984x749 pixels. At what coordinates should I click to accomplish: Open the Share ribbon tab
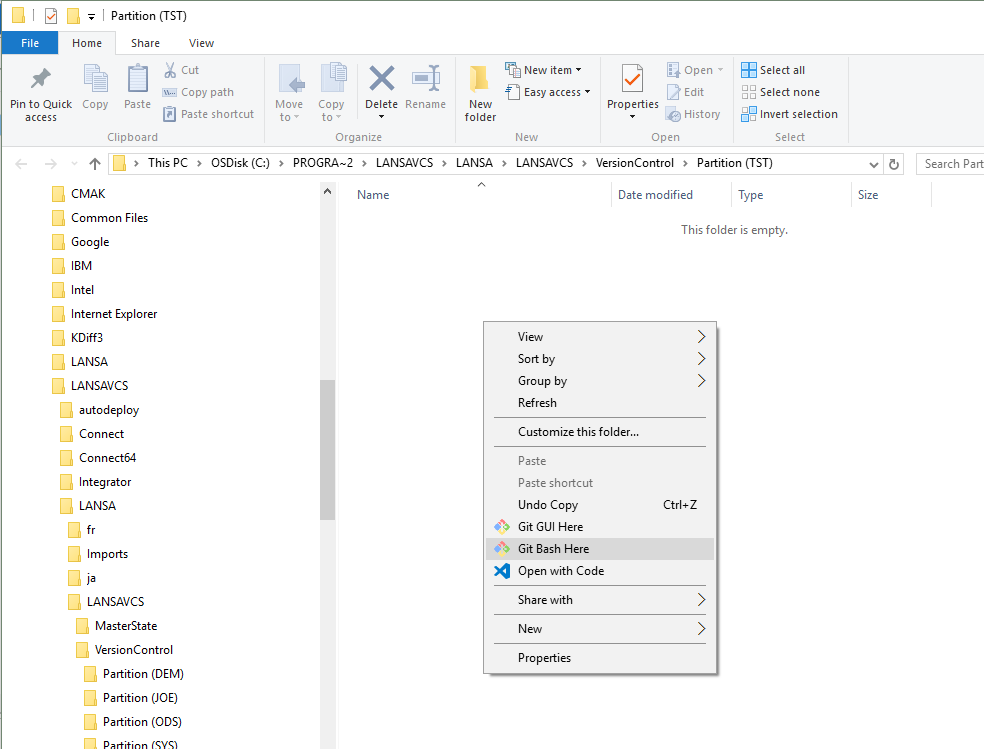pos(145,43)
